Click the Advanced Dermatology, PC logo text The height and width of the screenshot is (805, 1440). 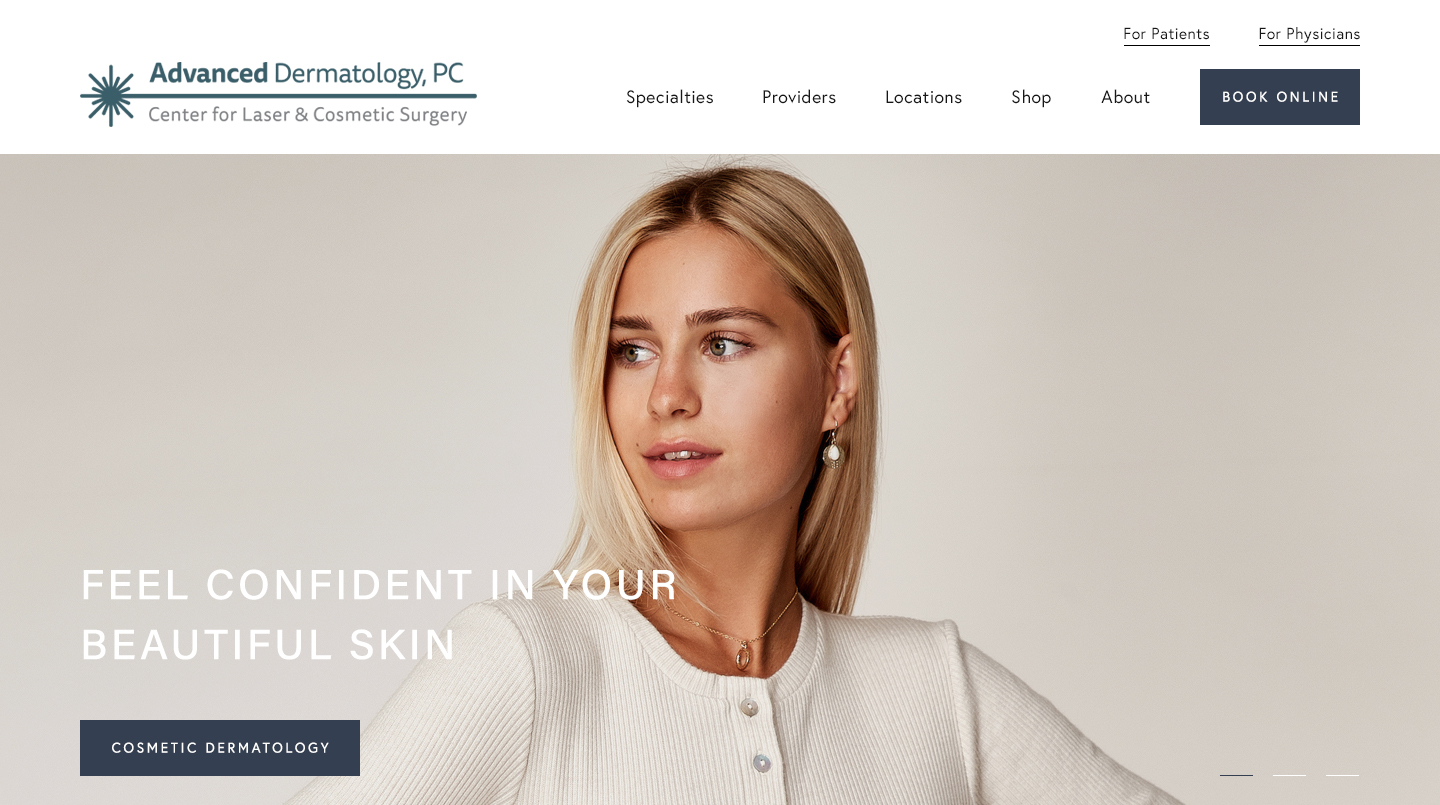coord(306,74)
